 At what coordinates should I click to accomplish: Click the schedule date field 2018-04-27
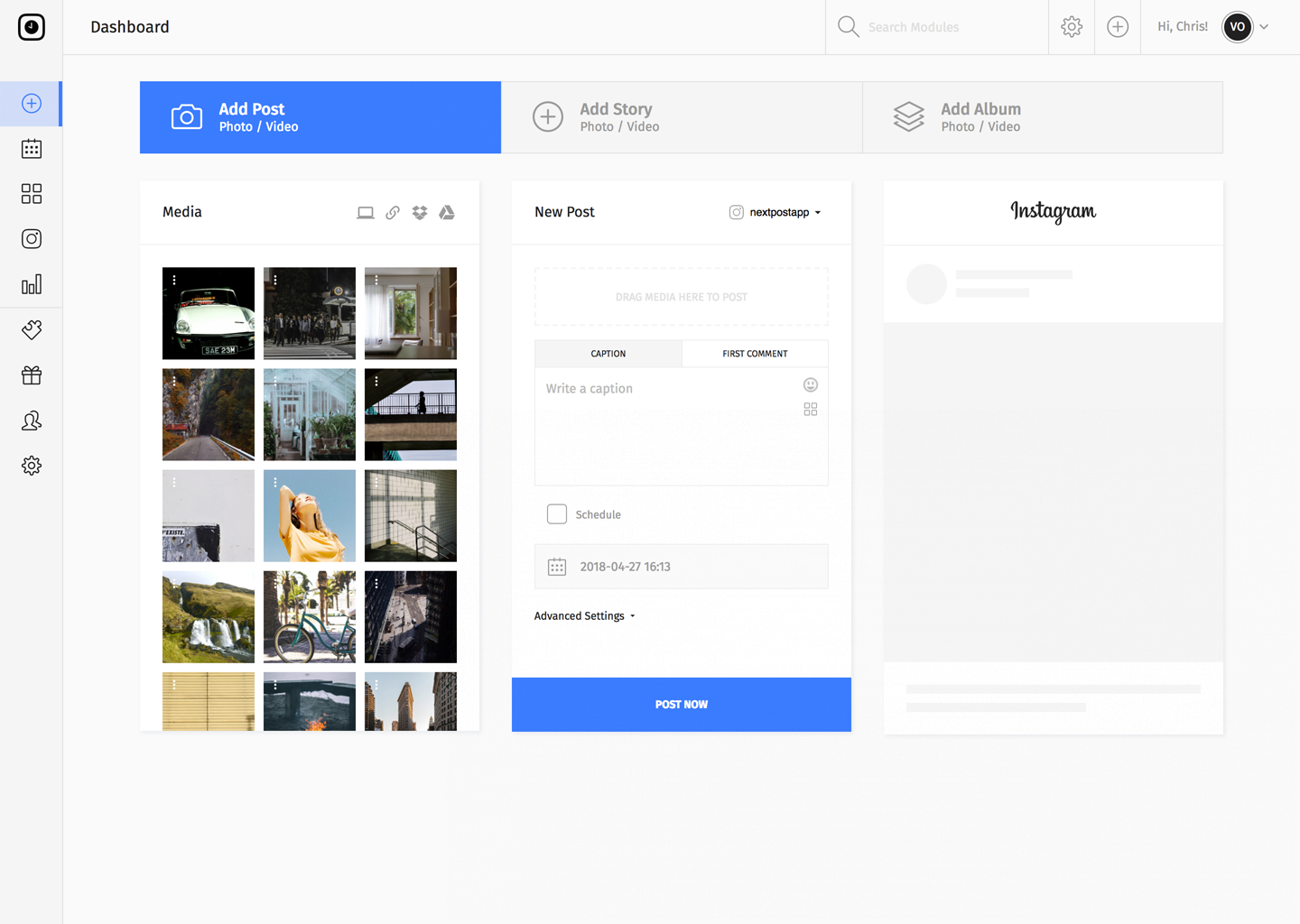pos(682,567)
